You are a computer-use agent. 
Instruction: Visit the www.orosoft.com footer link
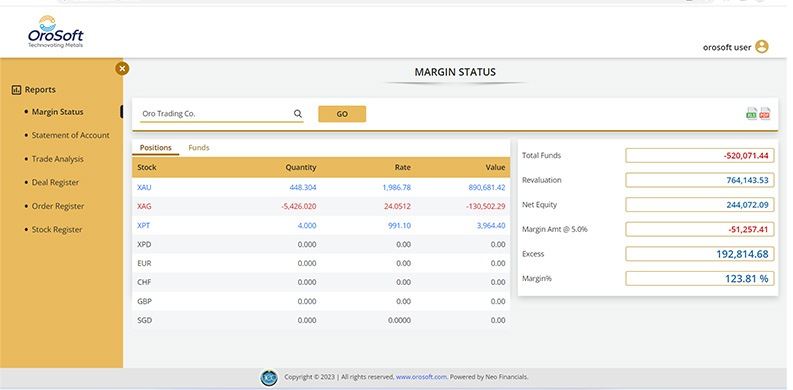(x=421, y=377)
